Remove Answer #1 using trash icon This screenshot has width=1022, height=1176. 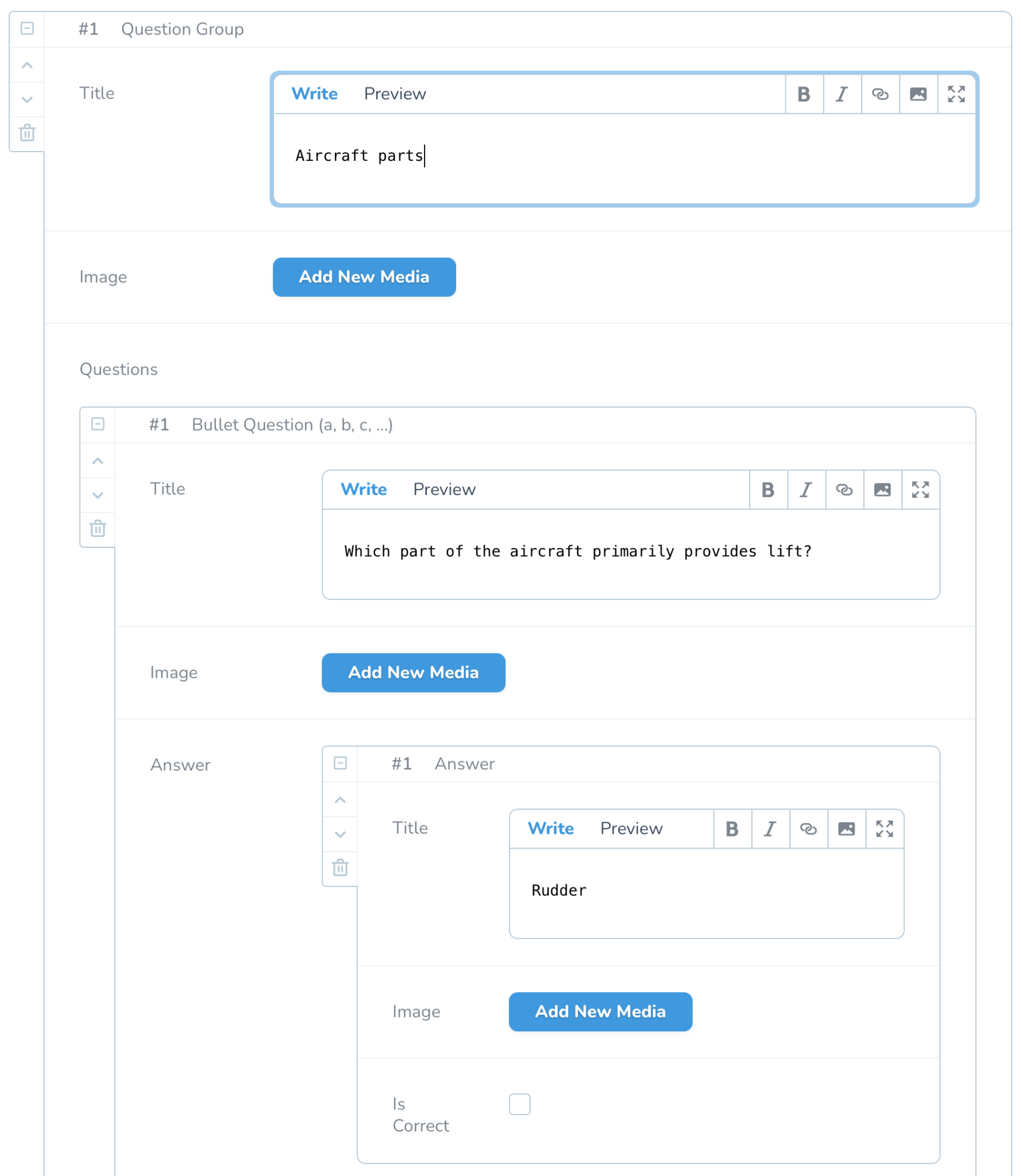(340, 867)
